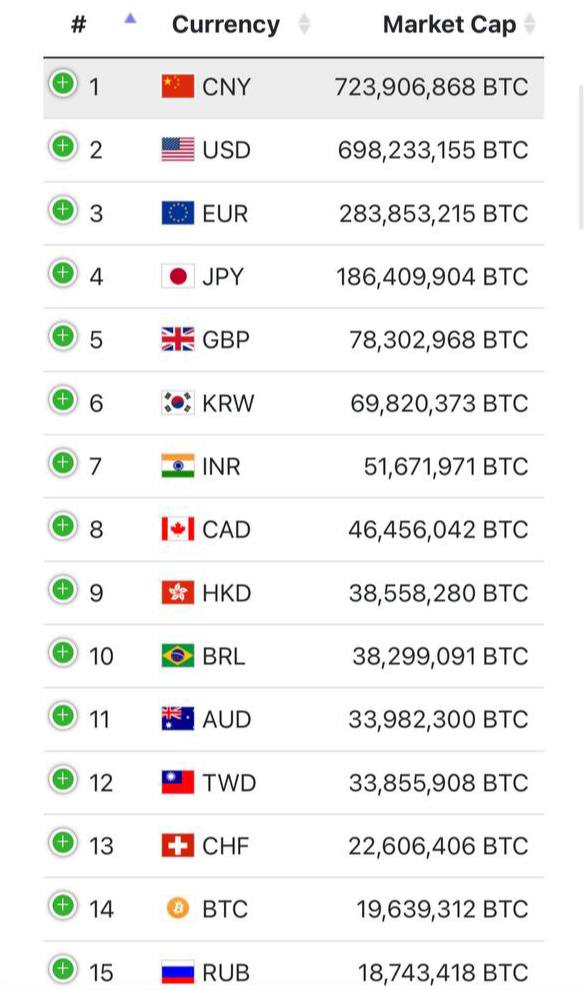This screenshot has height=990, width=586.
Task: Sort by rank number column arrow
Action: pos(130,19)
